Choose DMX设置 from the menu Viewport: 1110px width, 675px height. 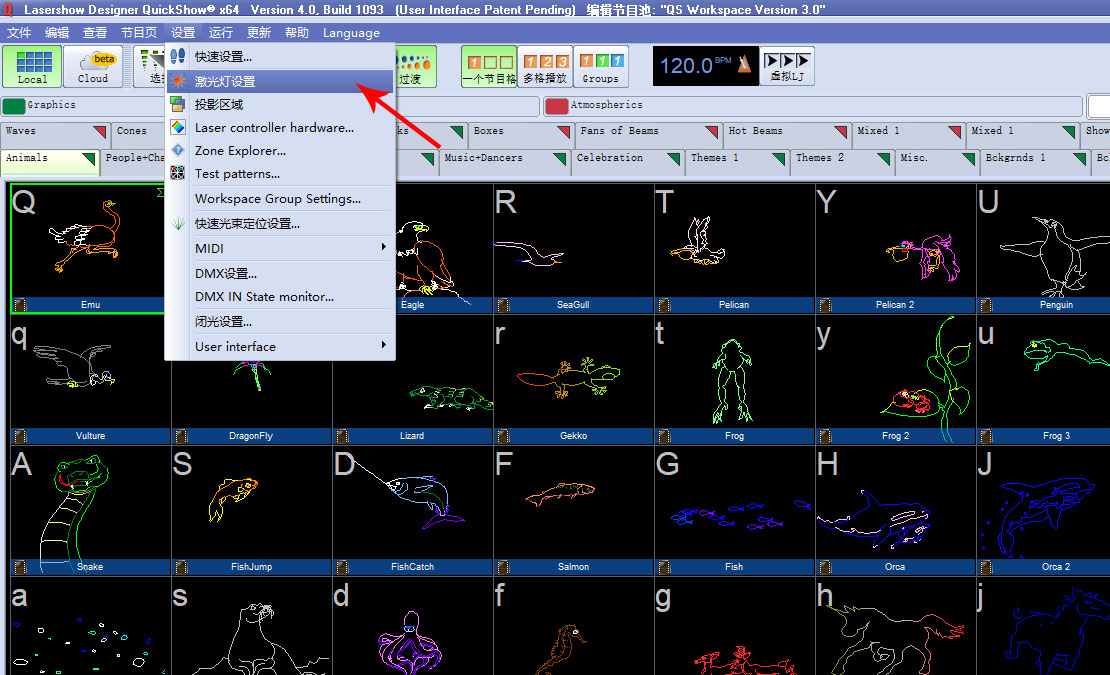280,274
